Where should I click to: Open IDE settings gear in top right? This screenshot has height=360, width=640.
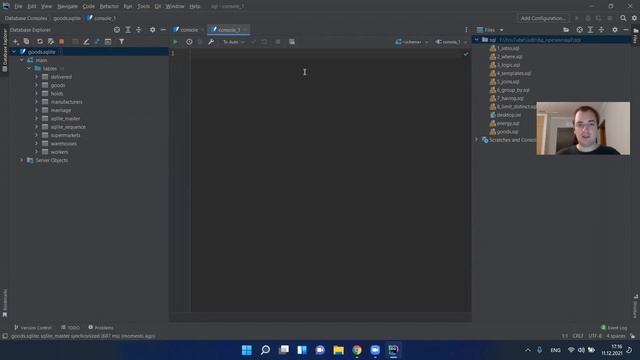pyautogui.click(x=634, y=18)
